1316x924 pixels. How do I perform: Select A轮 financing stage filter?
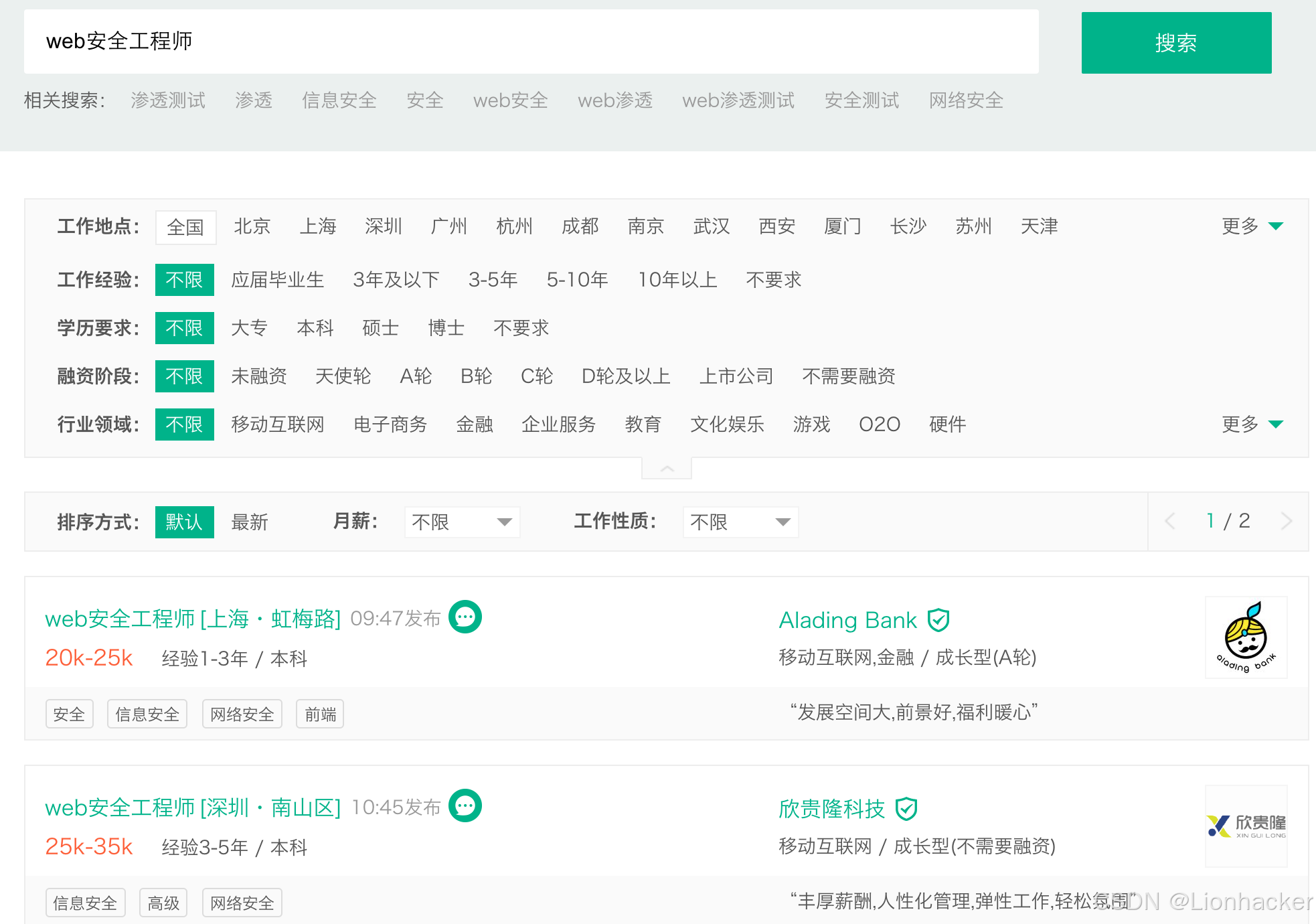(x=416, y=376)
